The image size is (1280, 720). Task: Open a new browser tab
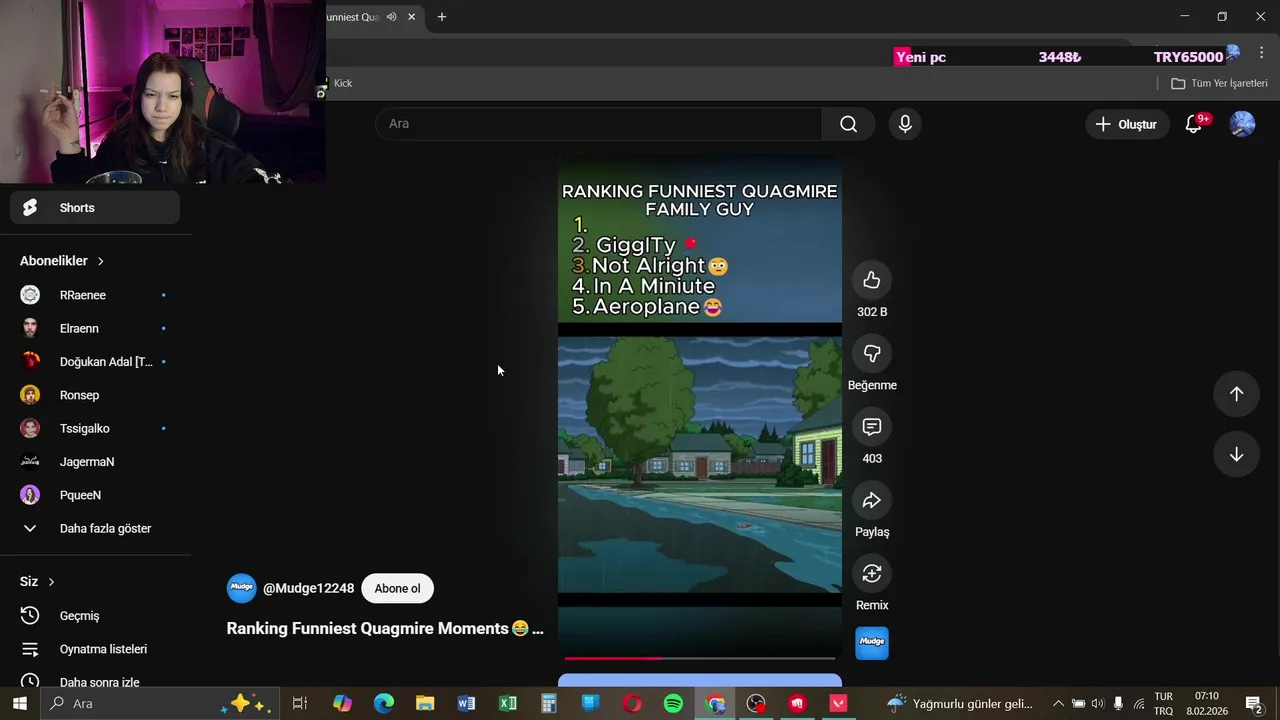[x=441, y=17]
